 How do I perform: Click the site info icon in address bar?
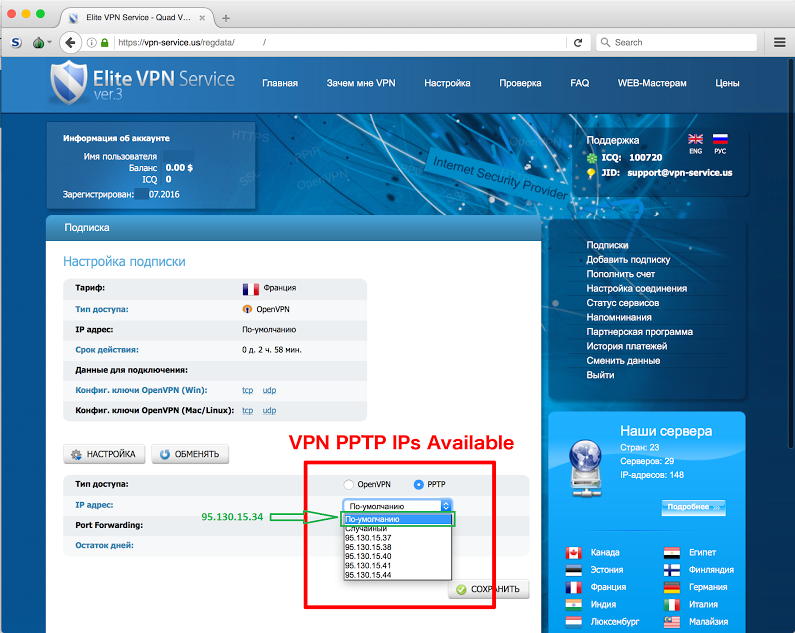coord(92,43)
